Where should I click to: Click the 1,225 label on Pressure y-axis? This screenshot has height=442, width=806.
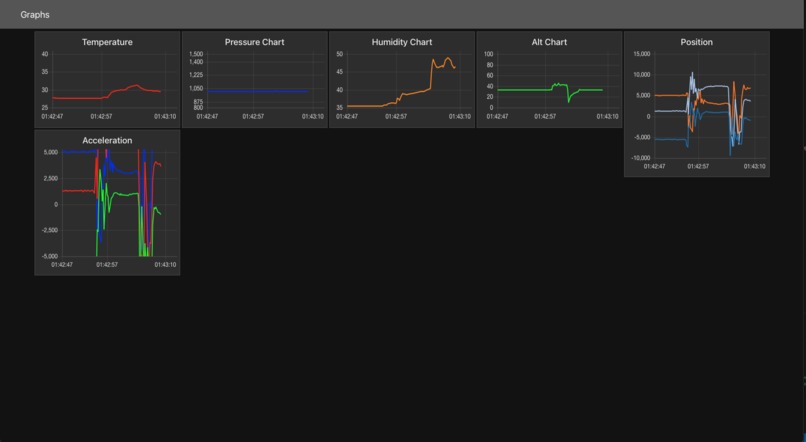(196, 75)
